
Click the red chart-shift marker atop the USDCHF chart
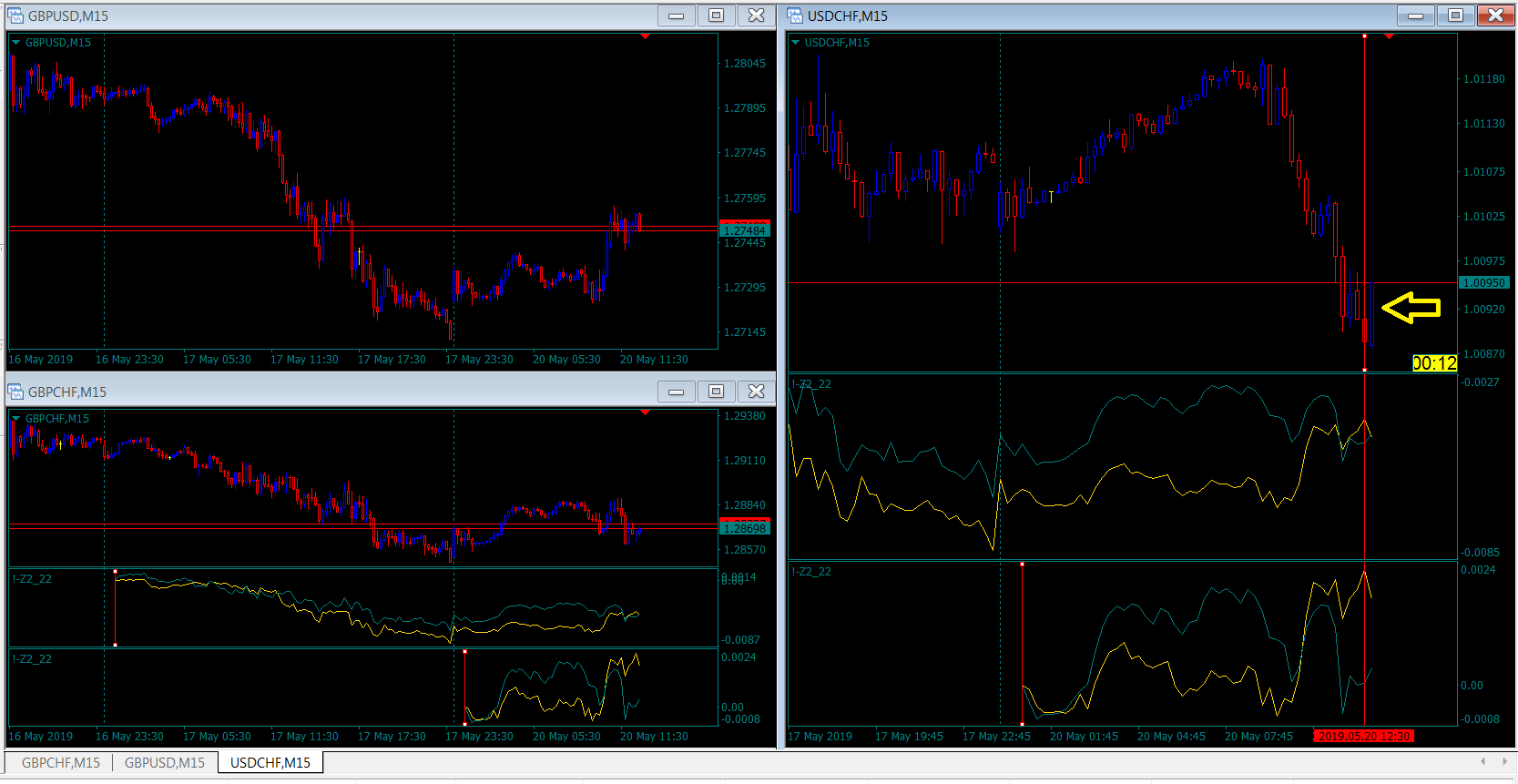pyautogui.click(x=1389, y=37)
